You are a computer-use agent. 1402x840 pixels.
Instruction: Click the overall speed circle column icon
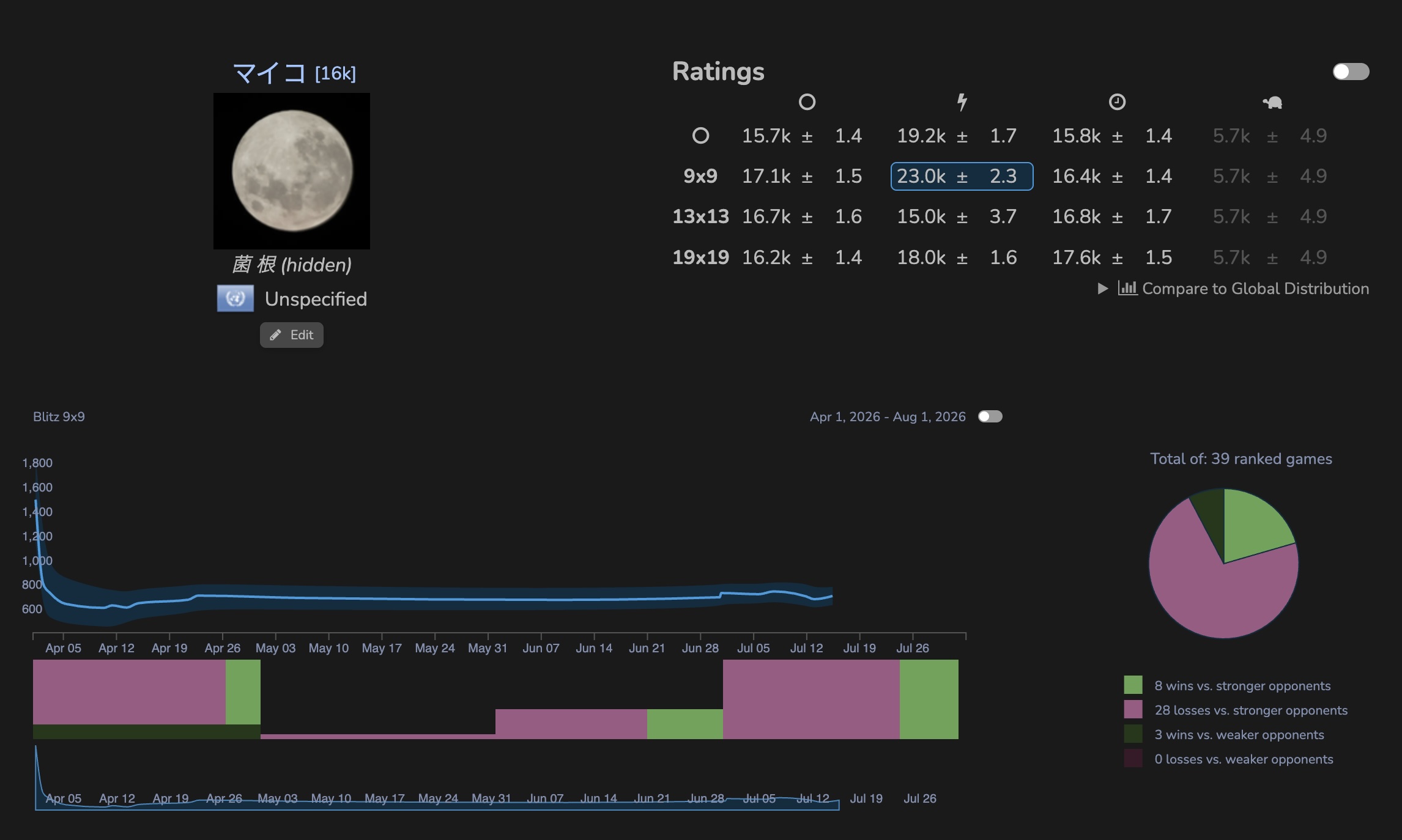(807, 102)
